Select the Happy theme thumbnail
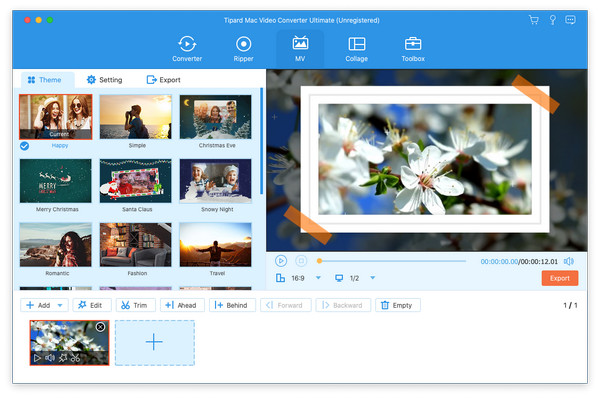 [56, 117]
